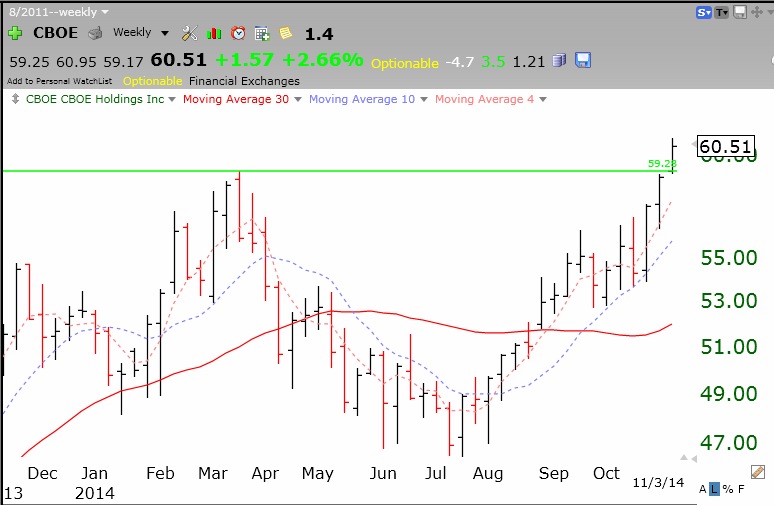Image resolution: width=774 pixels, height=505 pixels.
Task: Click the last price 60.51 in the header
Action: coord(178,60)
